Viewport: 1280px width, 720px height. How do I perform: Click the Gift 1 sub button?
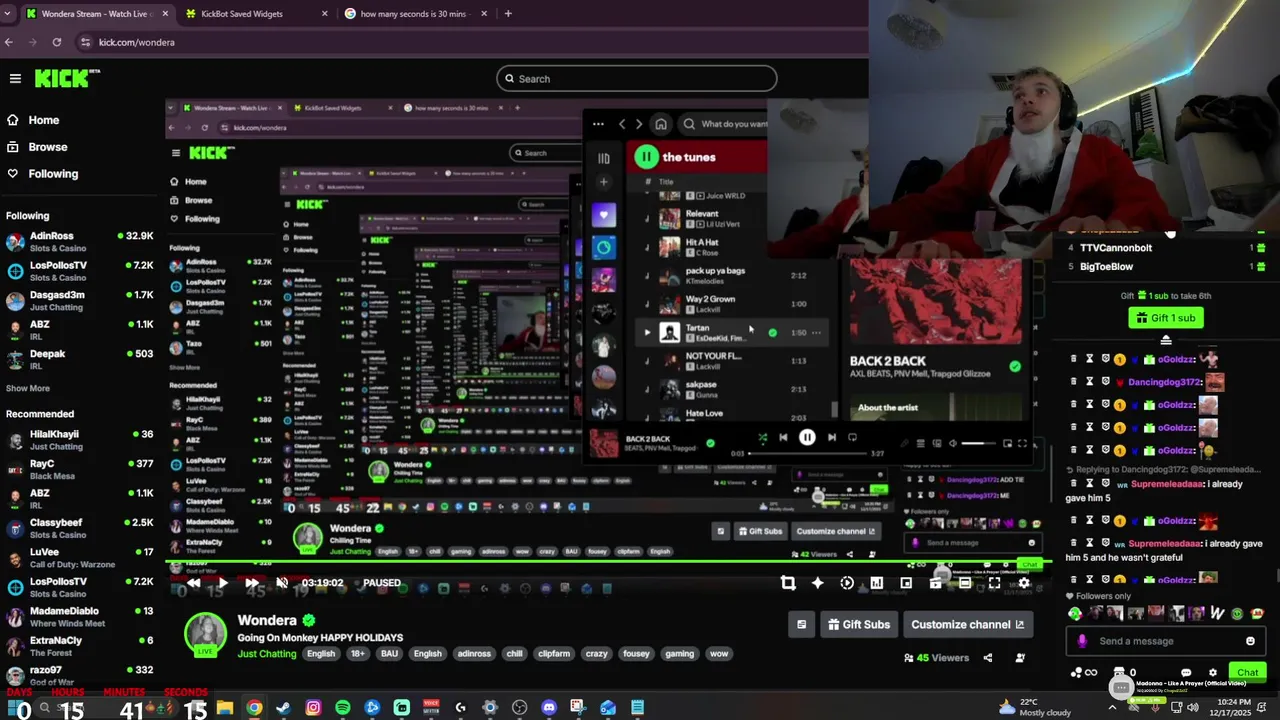tap(1166, 318)
